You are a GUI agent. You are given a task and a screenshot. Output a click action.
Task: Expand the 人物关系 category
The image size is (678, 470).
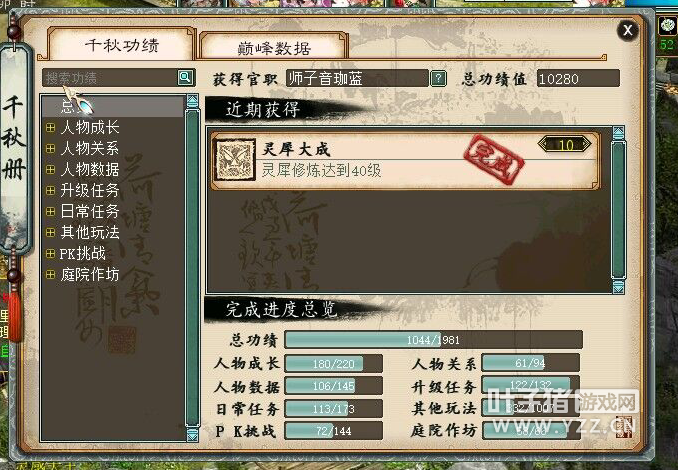50,148
